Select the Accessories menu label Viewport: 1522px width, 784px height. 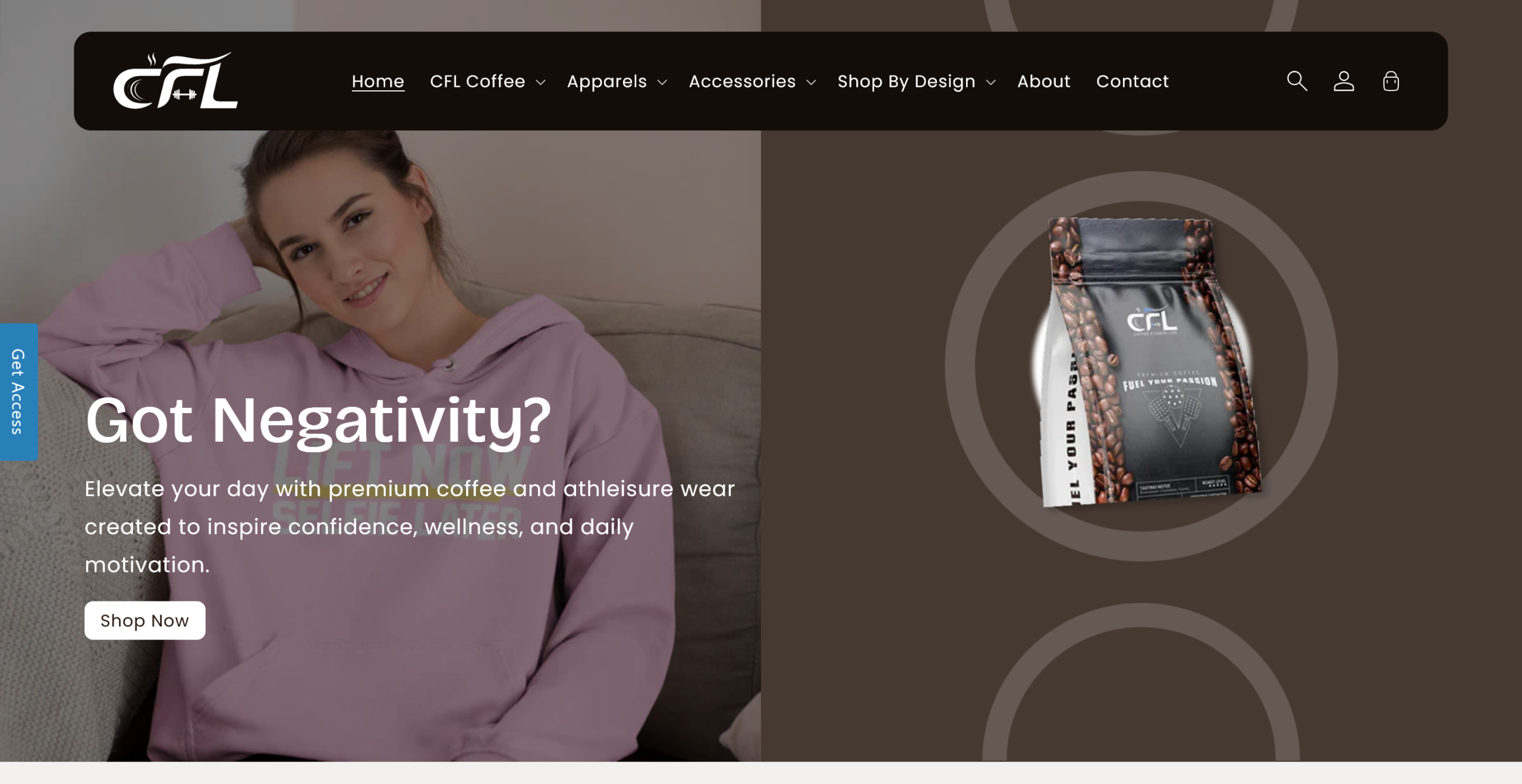click(x=742, y=81)
